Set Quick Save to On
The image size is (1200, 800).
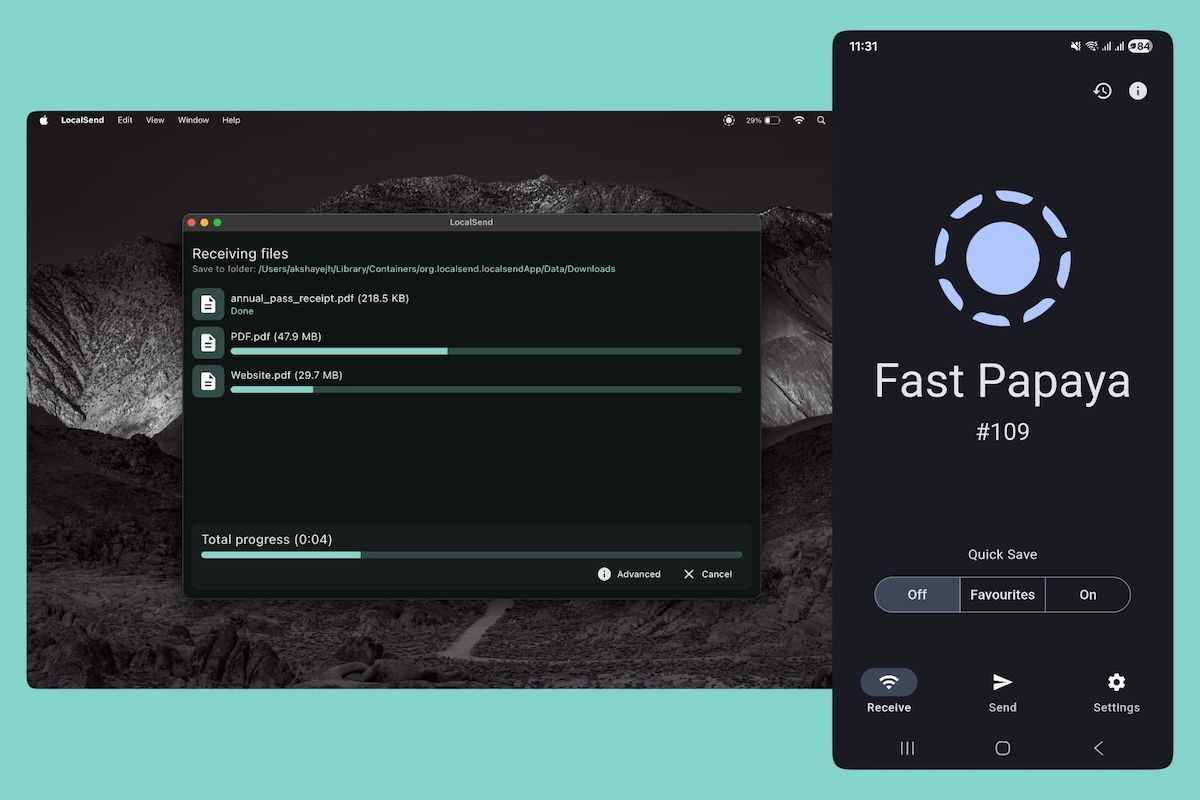click(x=1088, y=594)
